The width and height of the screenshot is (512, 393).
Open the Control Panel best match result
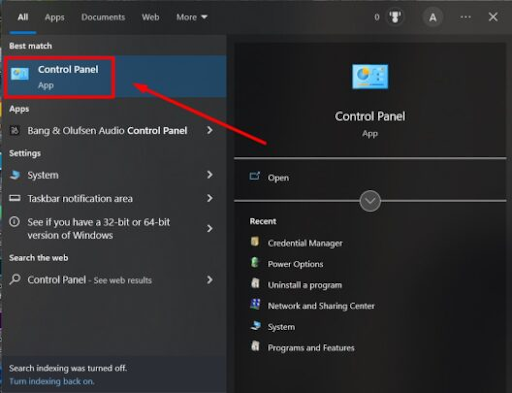coord(115,77)
